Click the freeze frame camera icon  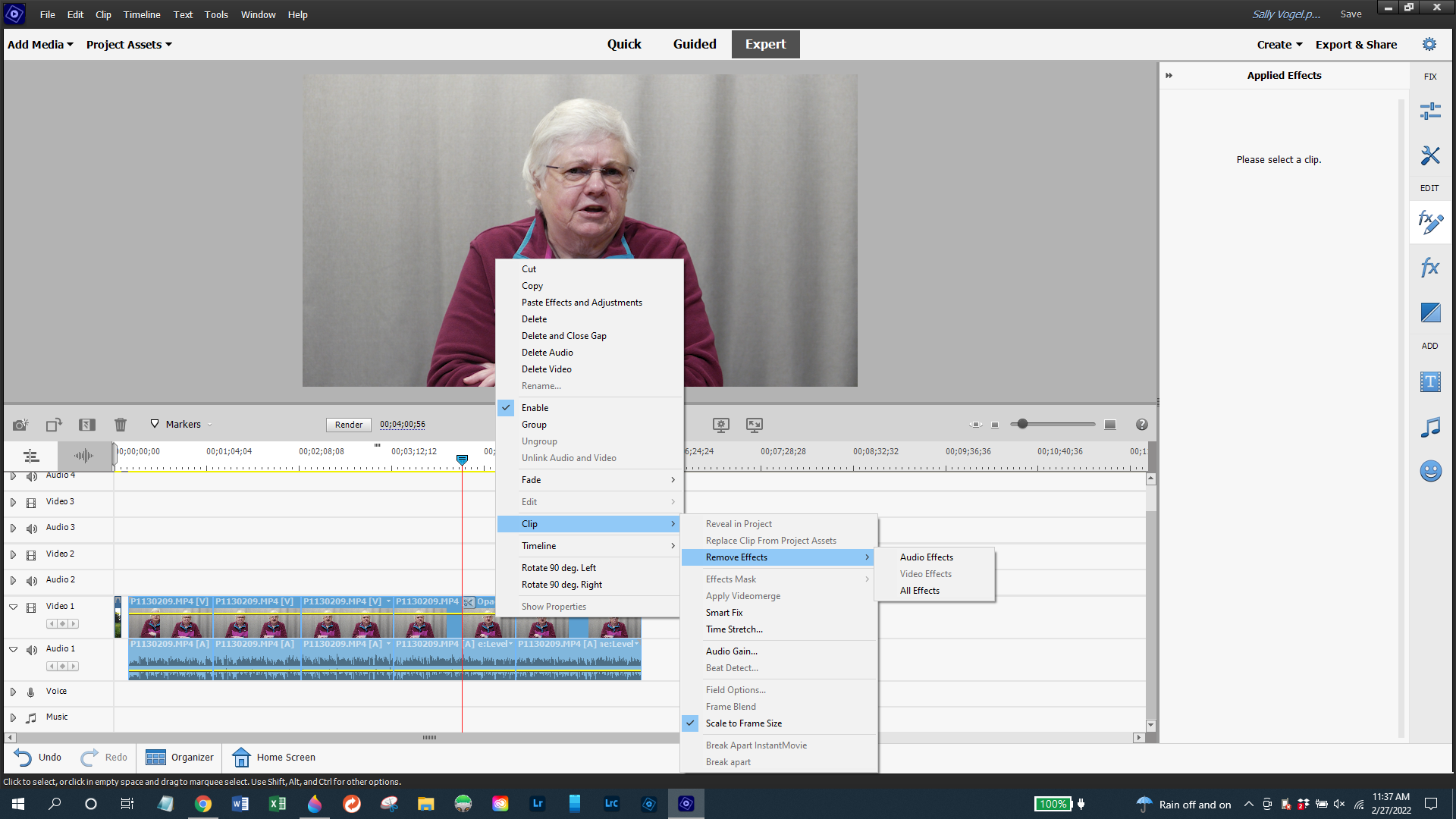[20, 425]
